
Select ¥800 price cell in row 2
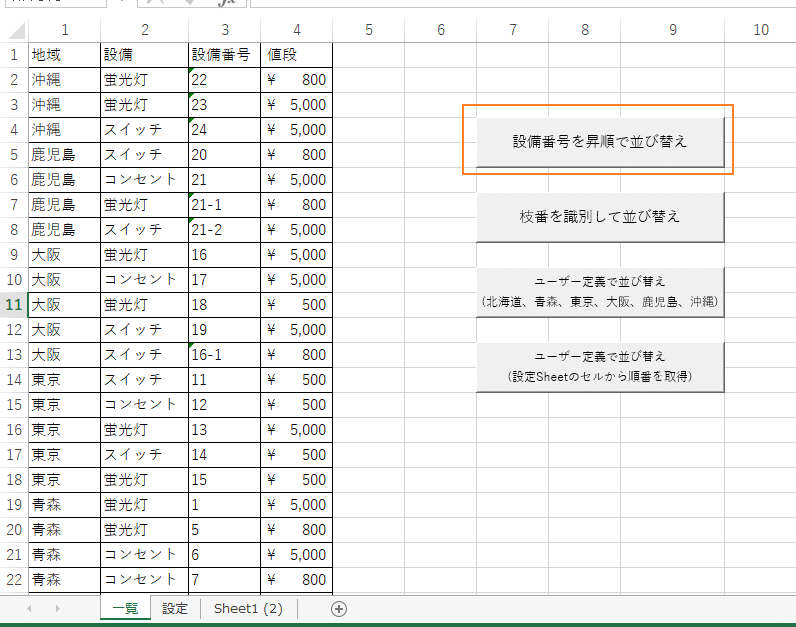[x=296, y=80]
